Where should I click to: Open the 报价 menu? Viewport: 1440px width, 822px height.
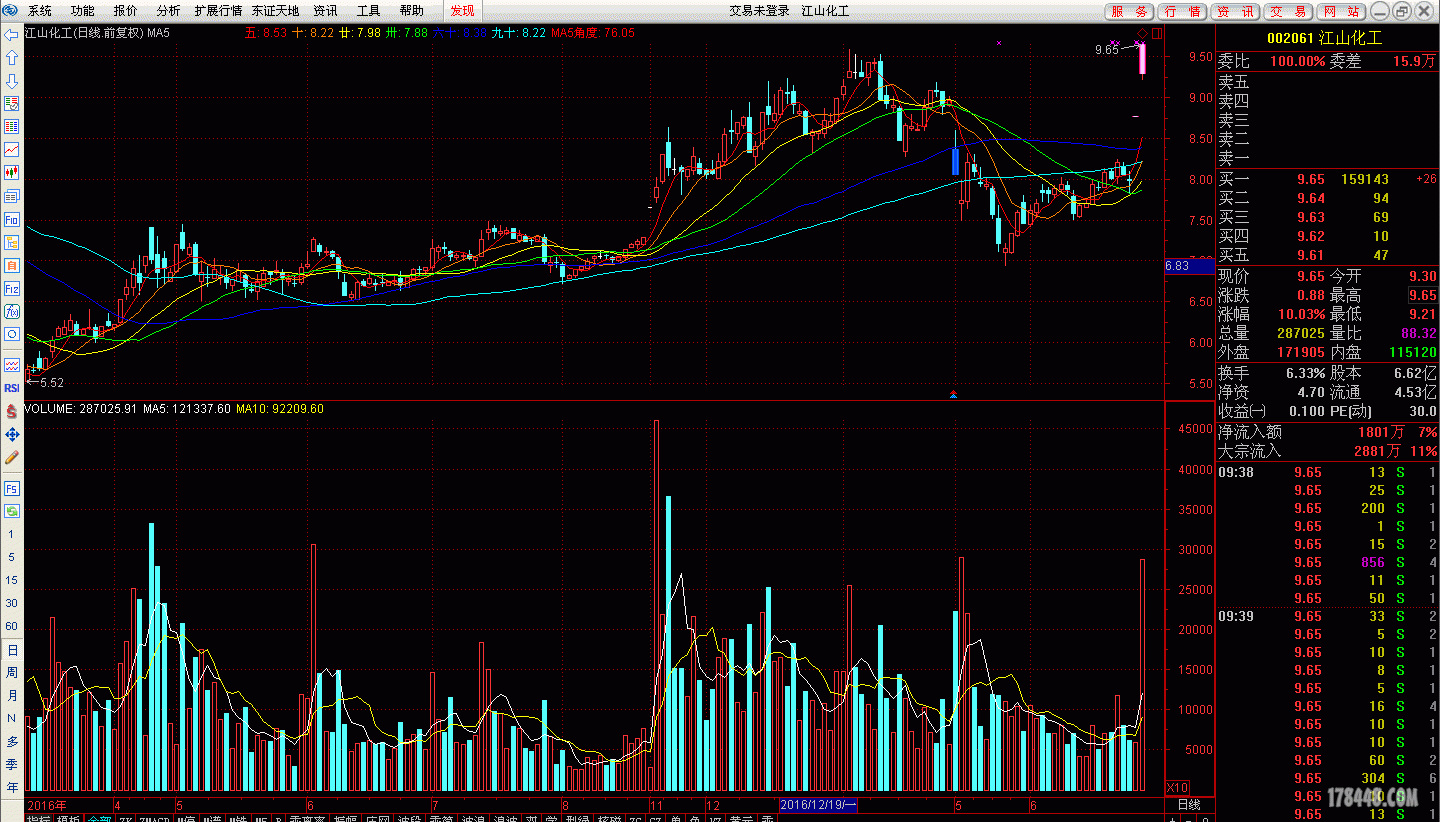click(126, 11)
